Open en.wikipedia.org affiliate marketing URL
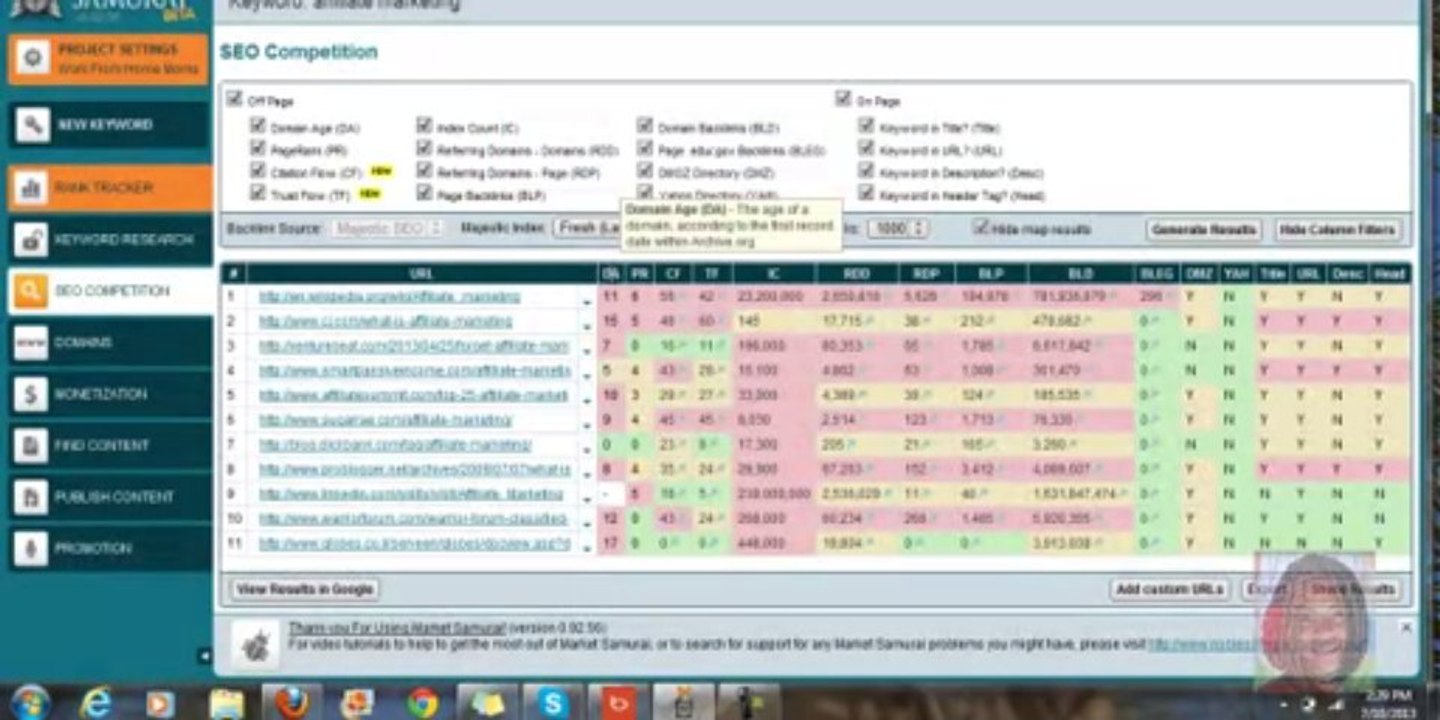Screen dimensions: 1440x720 tap(390, 297)
